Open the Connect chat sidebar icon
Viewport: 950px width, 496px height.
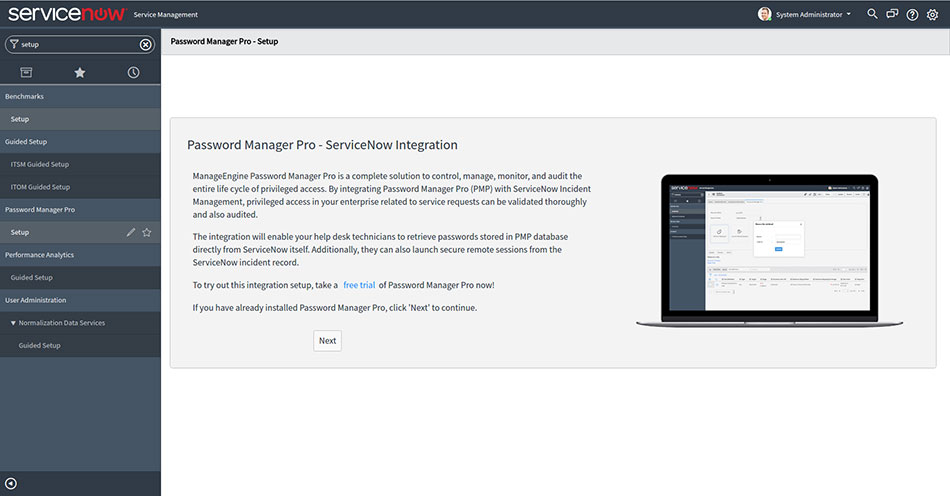click(x=892, y=14)
